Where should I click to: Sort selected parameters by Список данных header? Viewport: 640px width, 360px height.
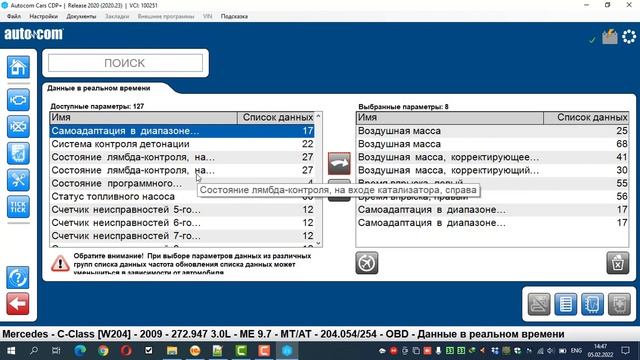586,118
